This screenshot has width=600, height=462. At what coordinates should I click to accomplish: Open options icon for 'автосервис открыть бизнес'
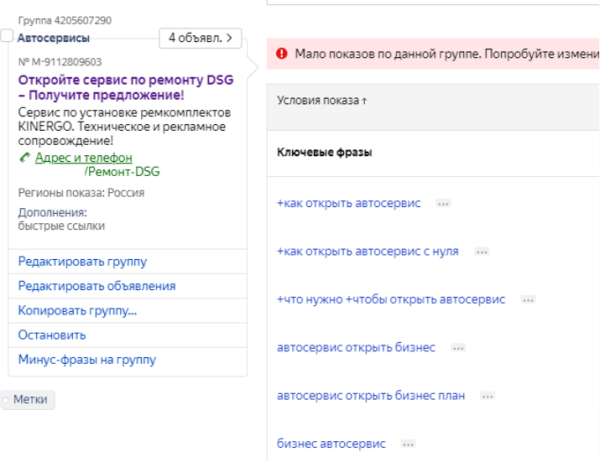click(x=458, y=348)
